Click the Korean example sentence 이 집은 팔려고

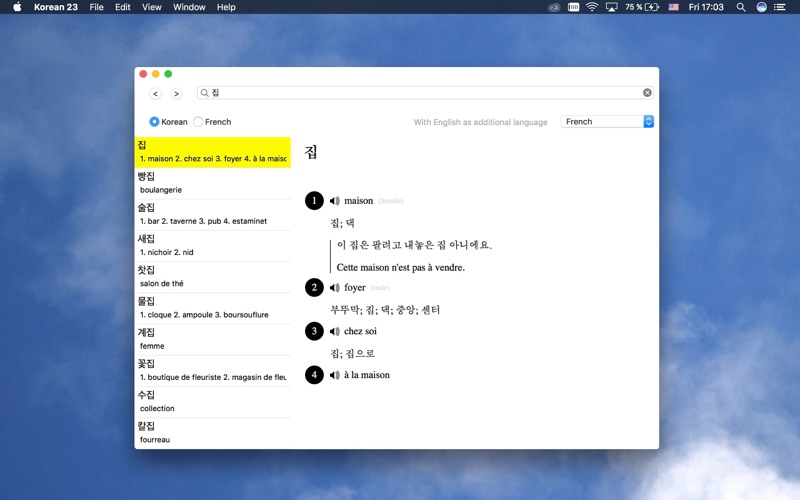(414, 245)
